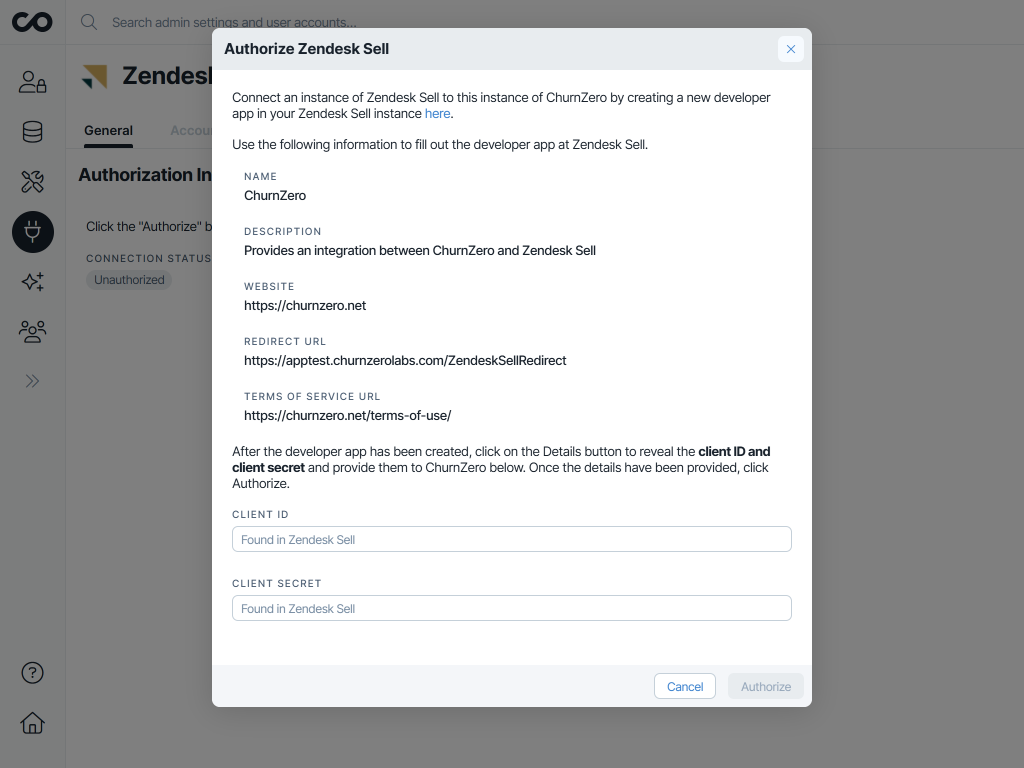Click the sparkles AI sidebar icon
The width and height of the screenshot is (1024, 768).
[32, 281]
